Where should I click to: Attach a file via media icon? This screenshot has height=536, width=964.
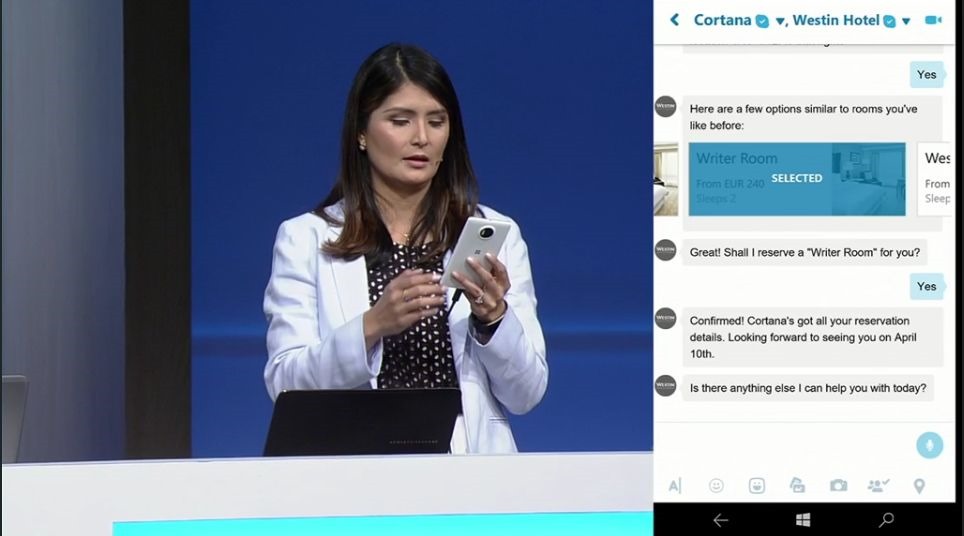click(797, 486)
